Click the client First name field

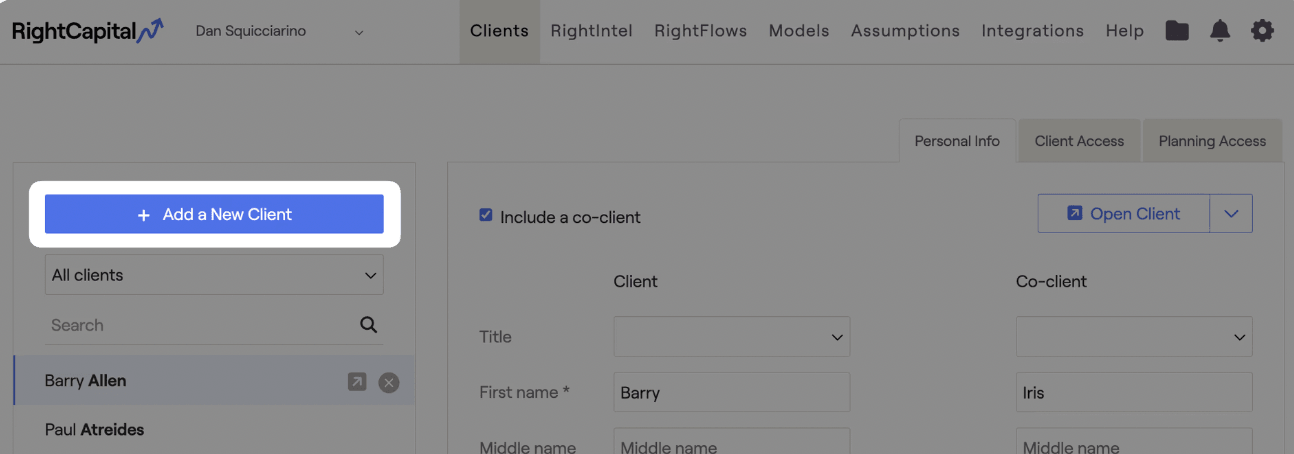pos(732,392)
